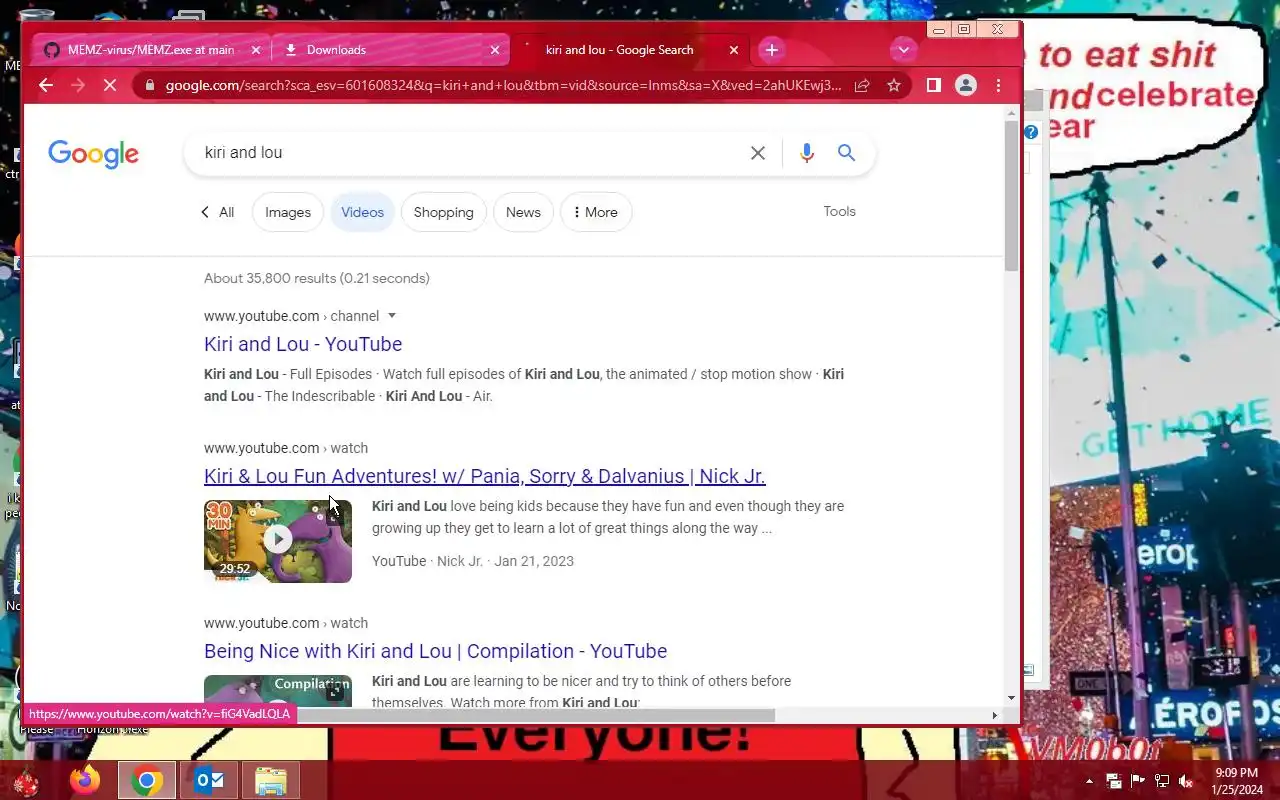The width and height of the screenshot is (1280, 800).
Task: Submit search with the magnifier icon
Action: [847, 153]
